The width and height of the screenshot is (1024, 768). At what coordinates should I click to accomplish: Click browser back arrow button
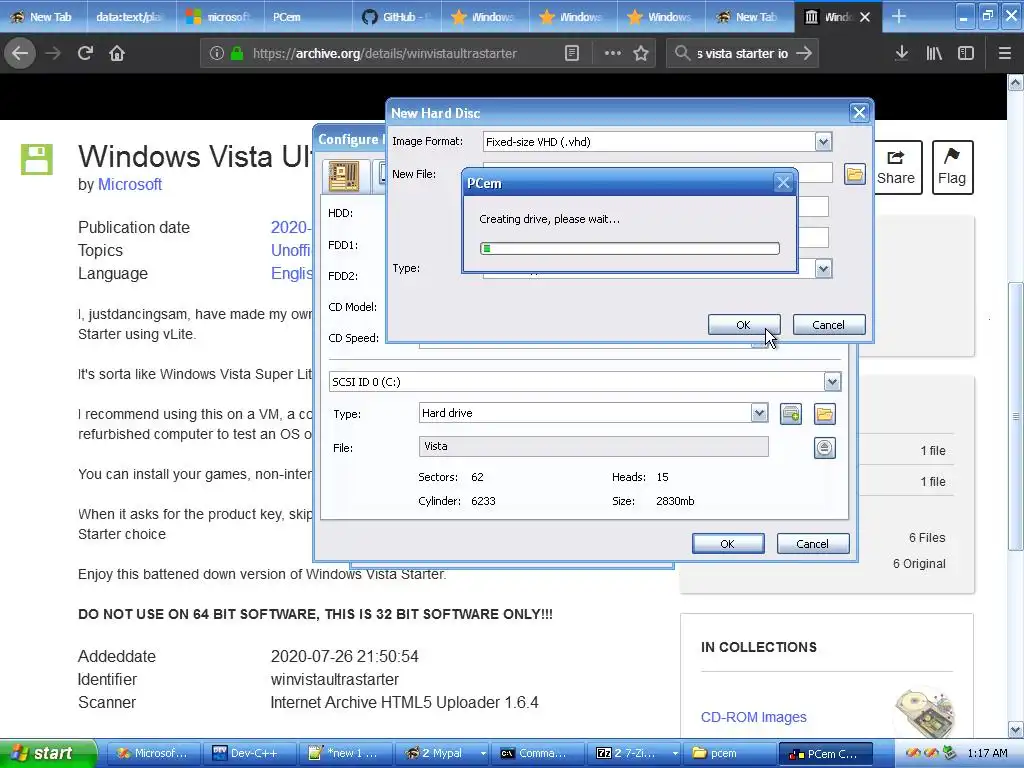pyautogui.click(x=20, y=53)
